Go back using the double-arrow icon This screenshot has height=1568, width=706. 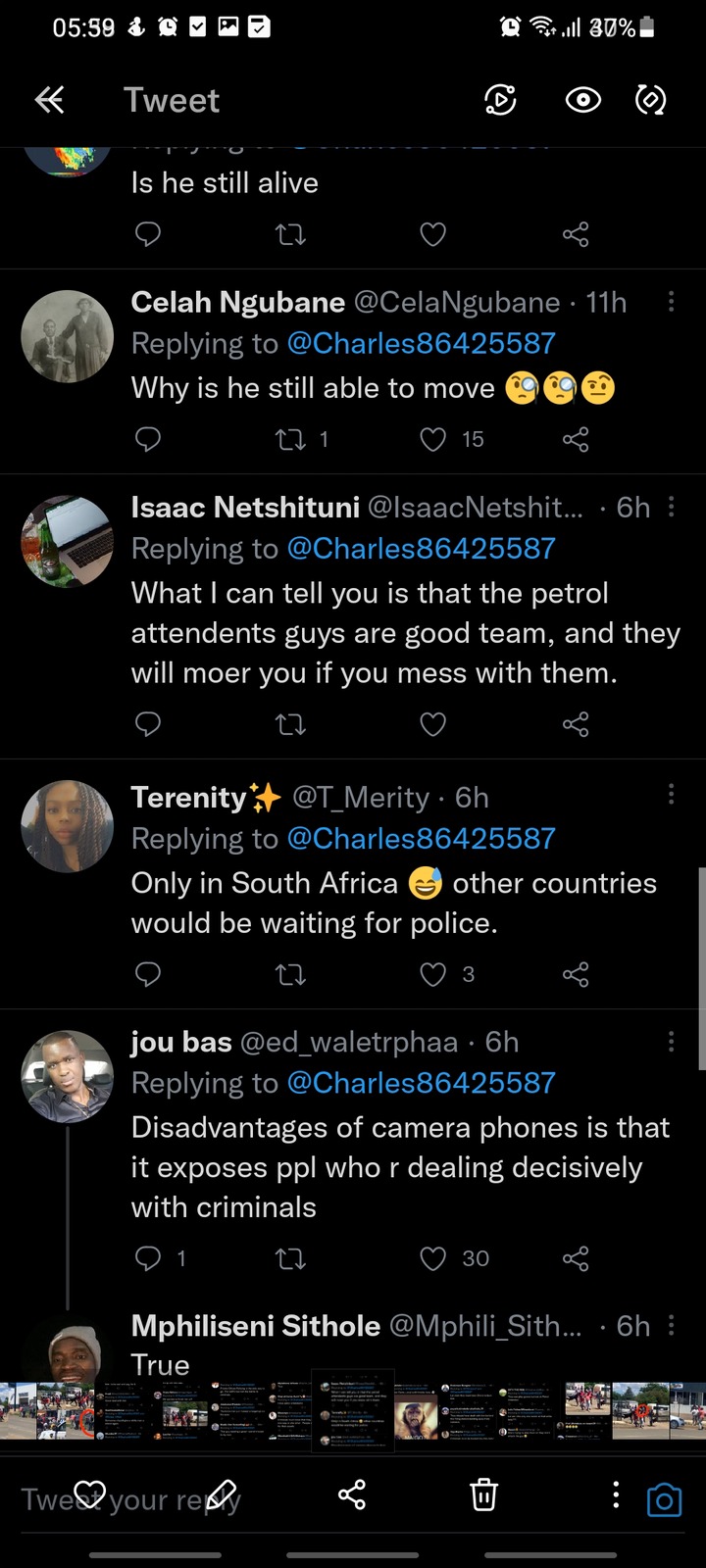pos(49,100)
